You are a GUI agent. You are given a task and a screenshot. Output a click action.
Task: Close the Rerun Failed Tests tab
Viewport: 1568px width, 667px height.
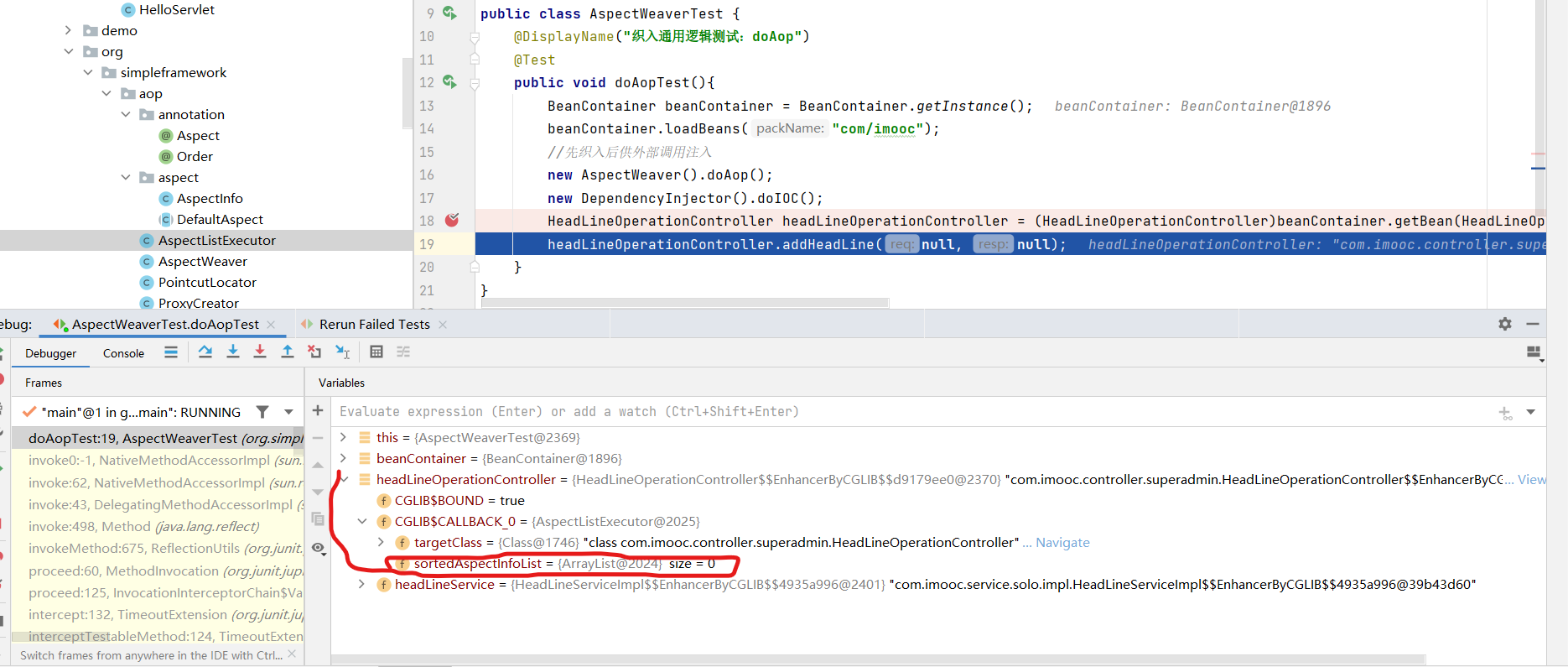(x=443, y=325)
